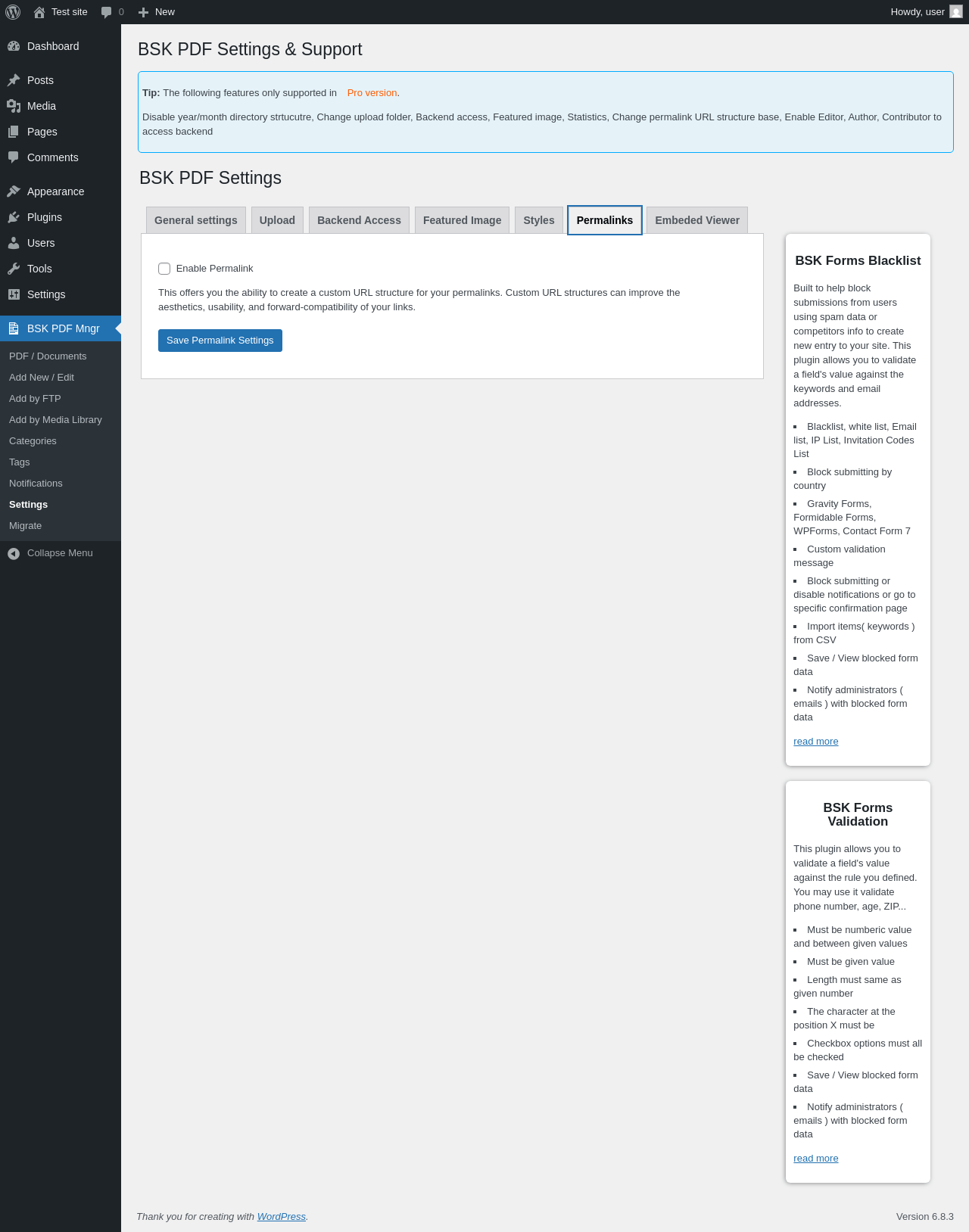Click the Comments speech bubble sidebar icon

point(14,157)
